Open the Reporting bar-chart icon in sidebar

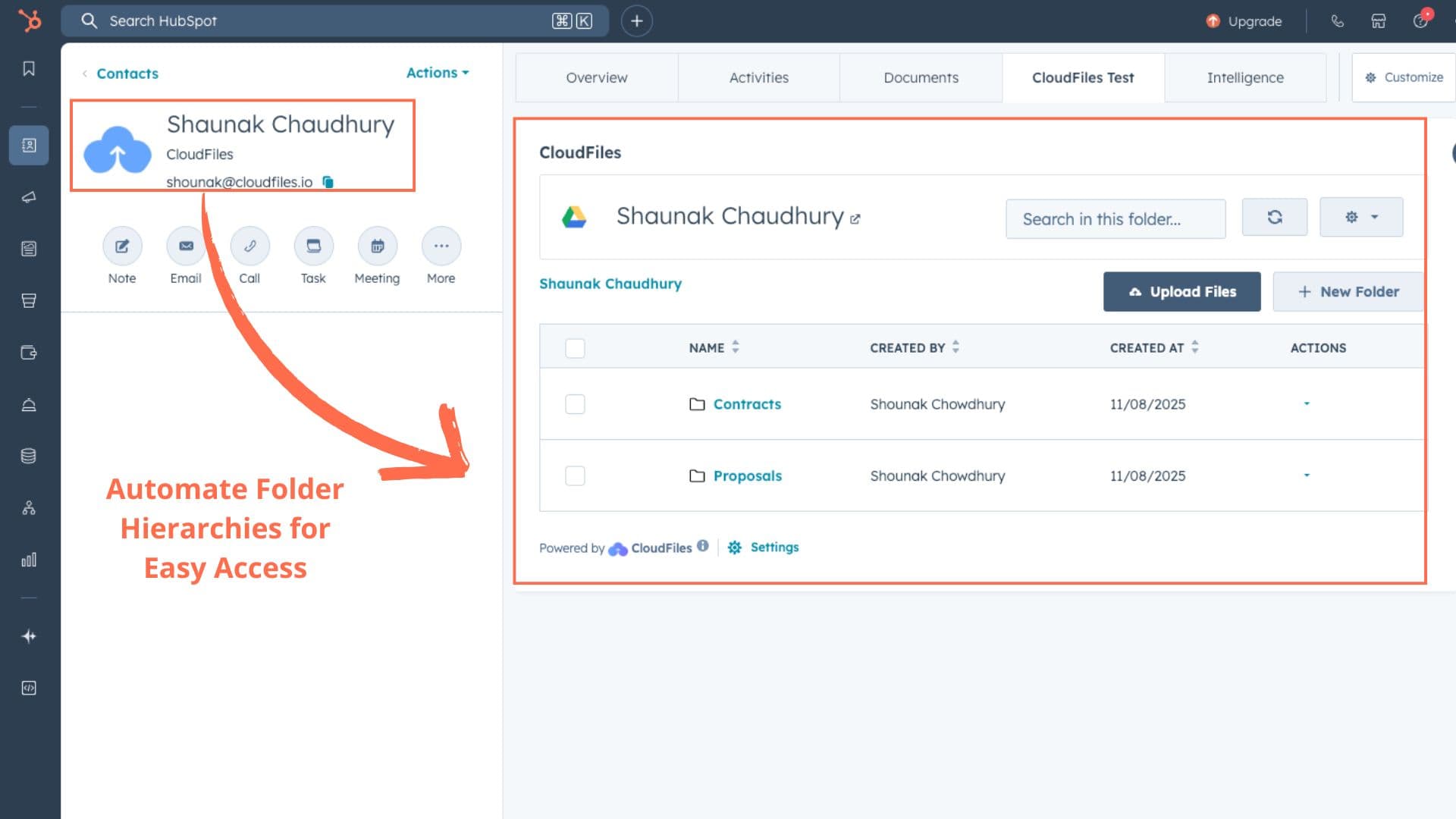tap(28, 560)
